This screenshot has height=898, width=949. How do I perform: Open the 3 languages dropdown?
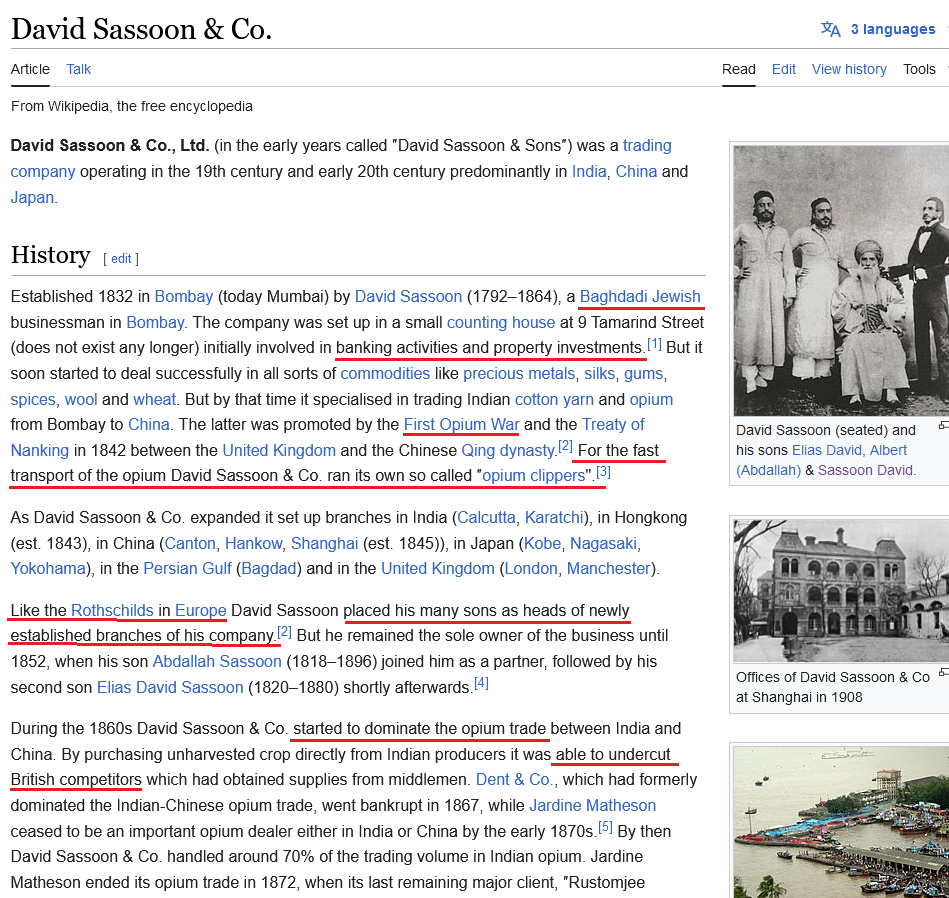(x=893, y=29)
